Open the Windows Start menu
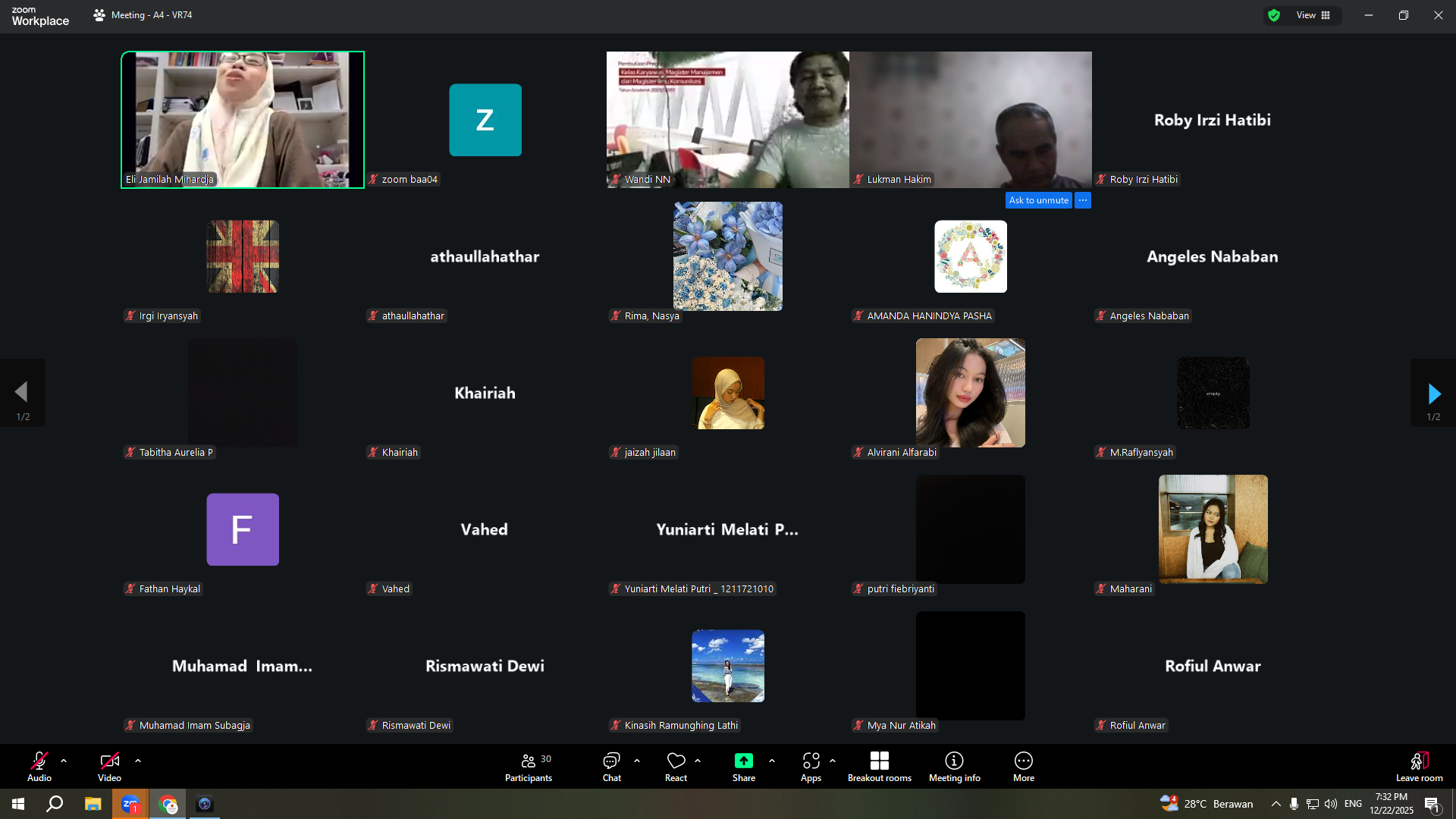Viewport: 1456px width, 819px height. [18, 804]
